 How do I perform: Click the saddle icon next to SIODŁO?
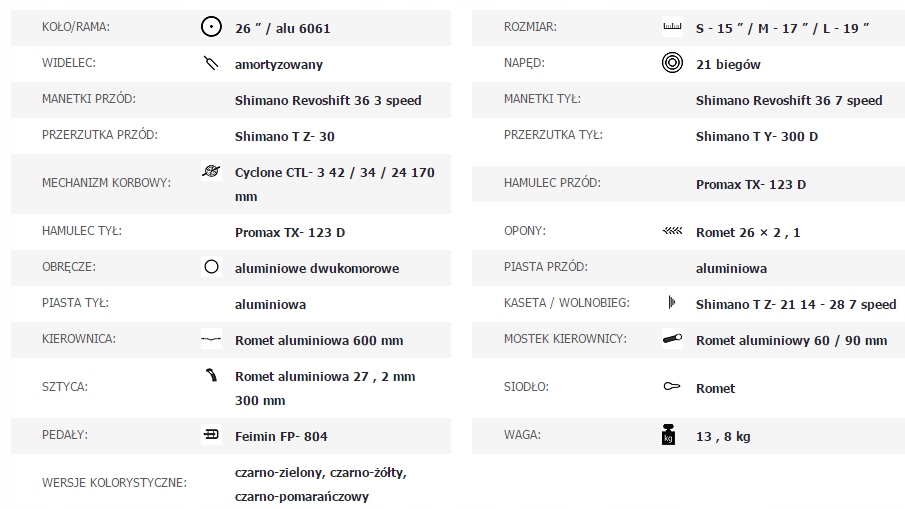point(672,387)
